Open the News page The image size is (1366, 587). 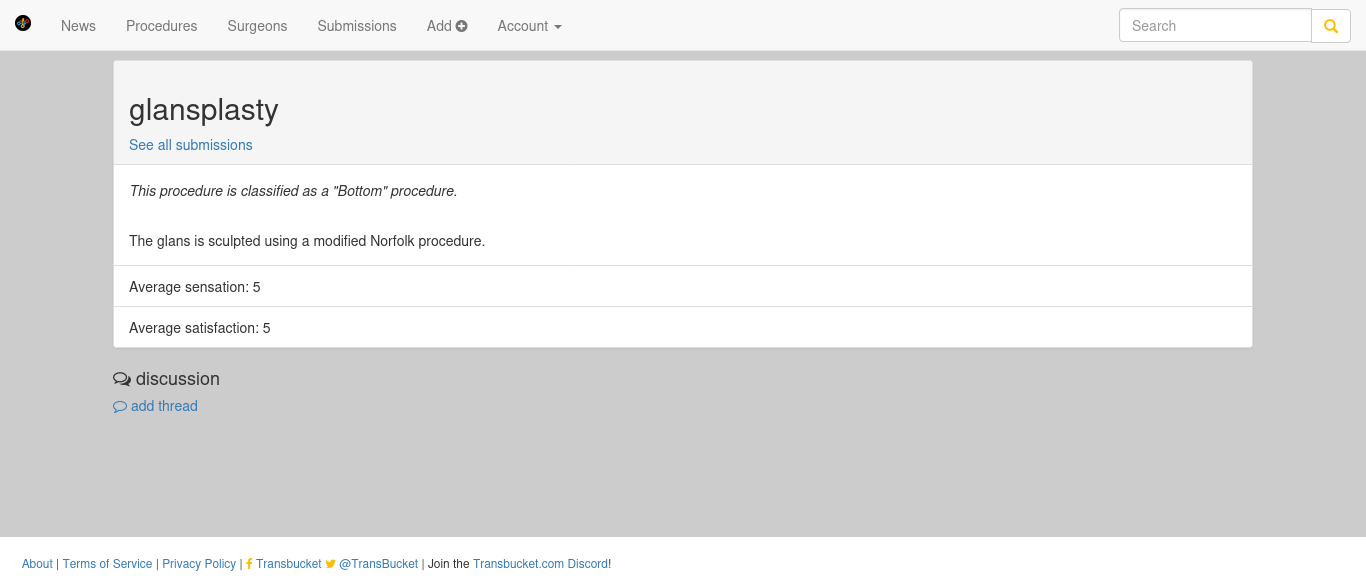tap(78, 26)
